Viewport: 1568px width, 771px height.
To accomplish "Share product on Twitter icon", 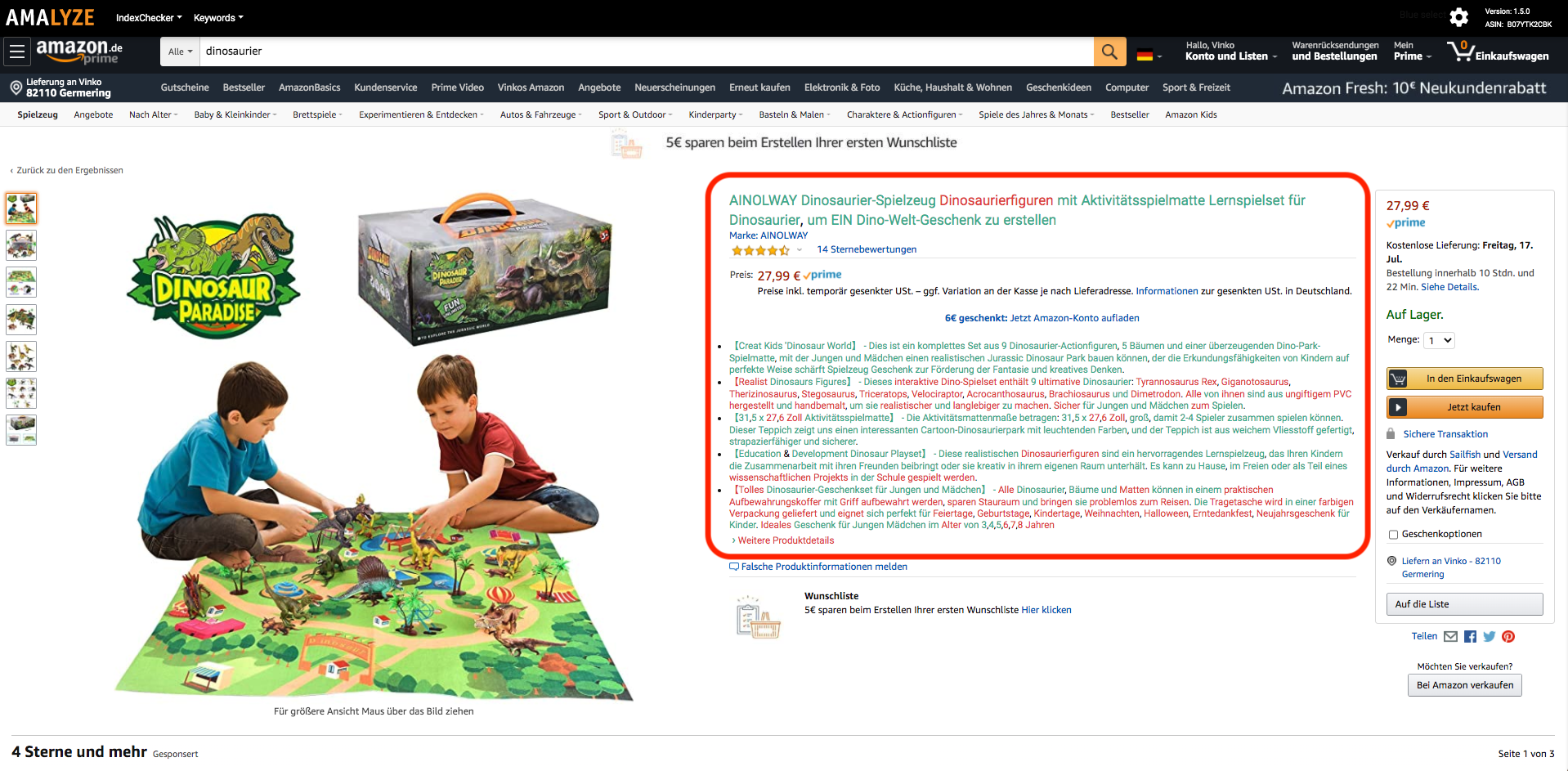I will (x=1489, y=637).
